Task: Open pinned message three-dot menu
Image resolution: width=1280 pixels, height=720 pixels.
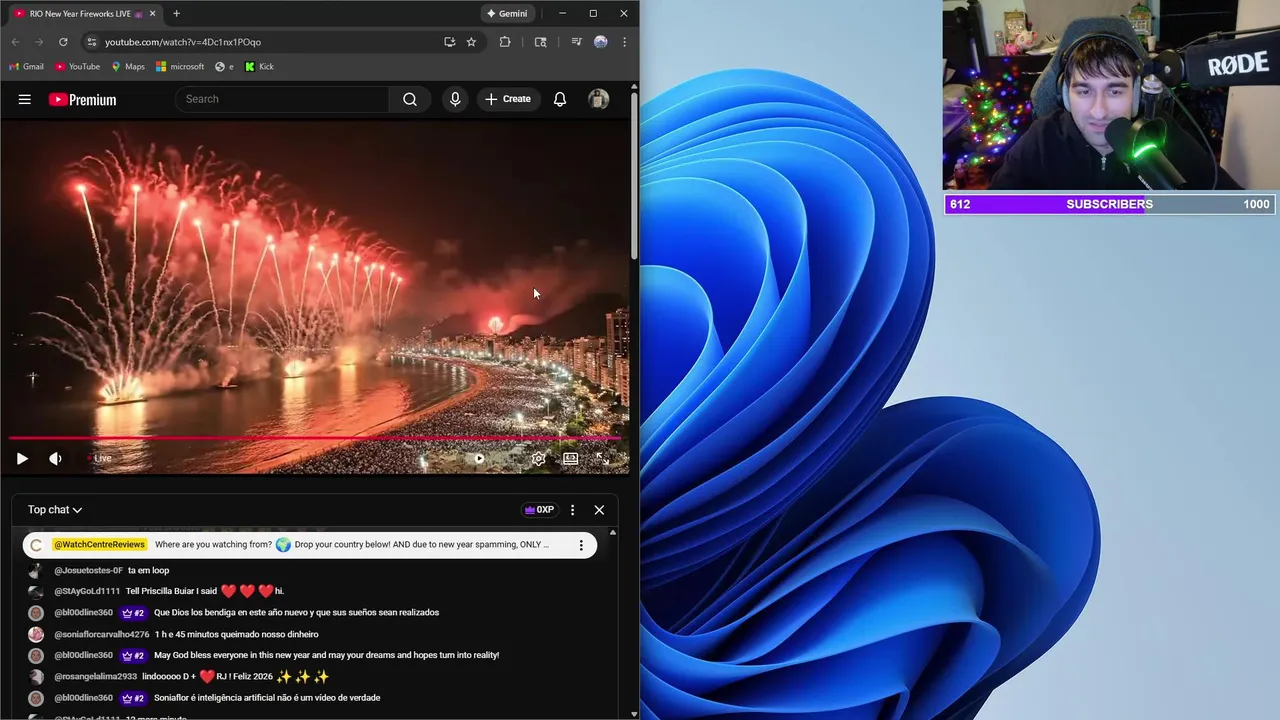Action: (581, 545)
